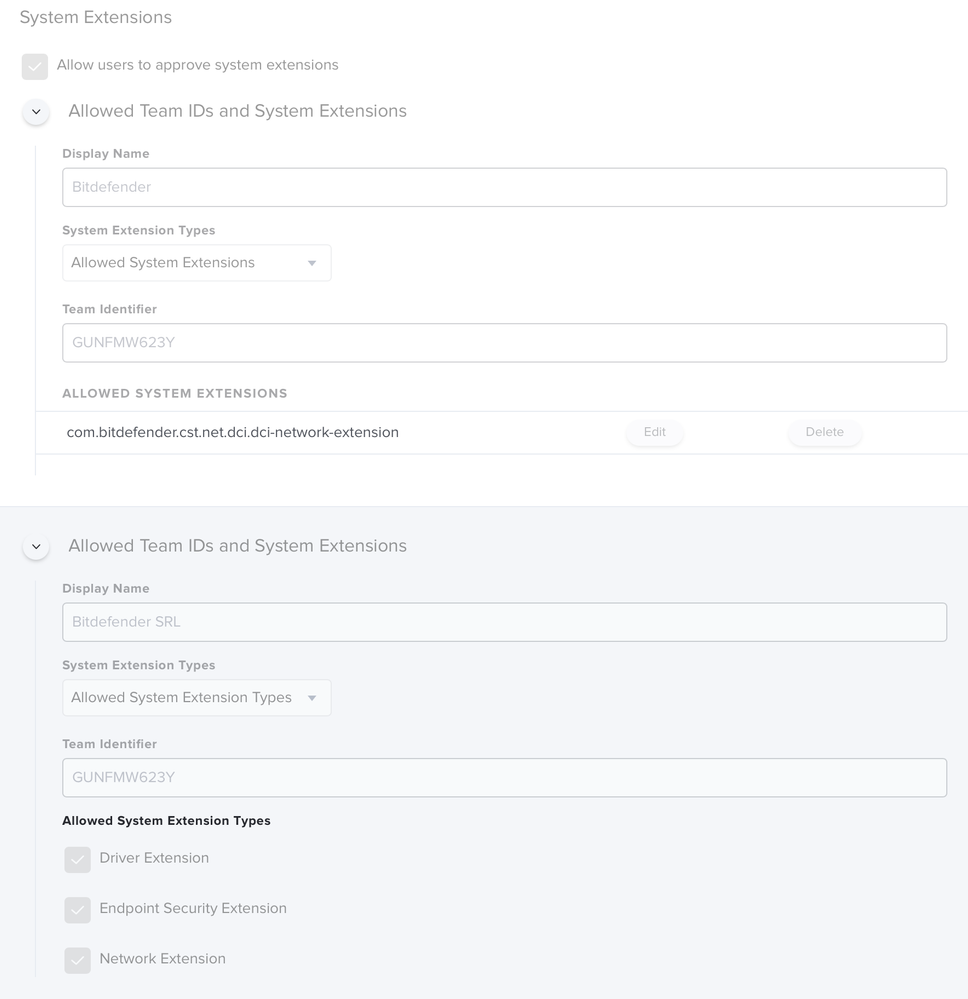The width and height of the screenshot is (968, 999).
Task: Delete the dci-network-extension entry
Action: [825, 432]
